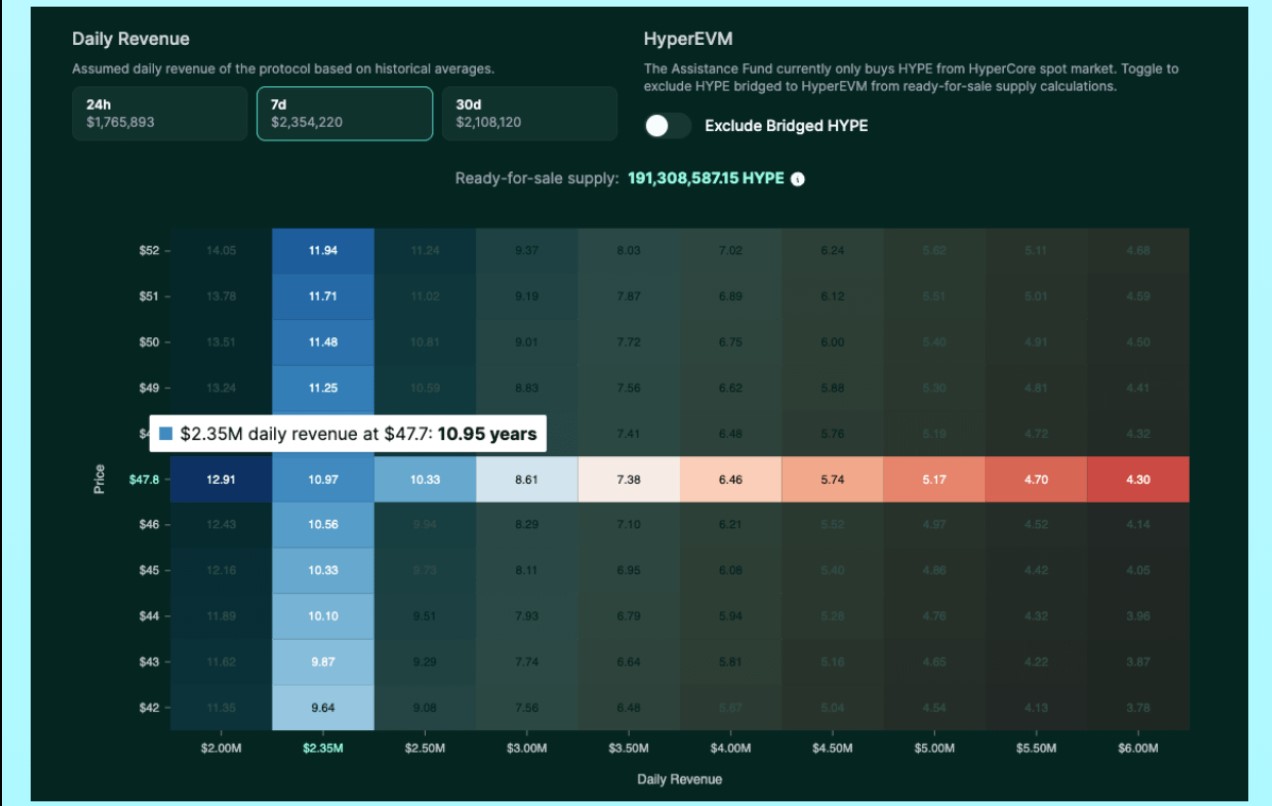This screenshot has height=806, width=1272.
Task: Select the $5.00M revenue axis label
Action: pos(935,748)
